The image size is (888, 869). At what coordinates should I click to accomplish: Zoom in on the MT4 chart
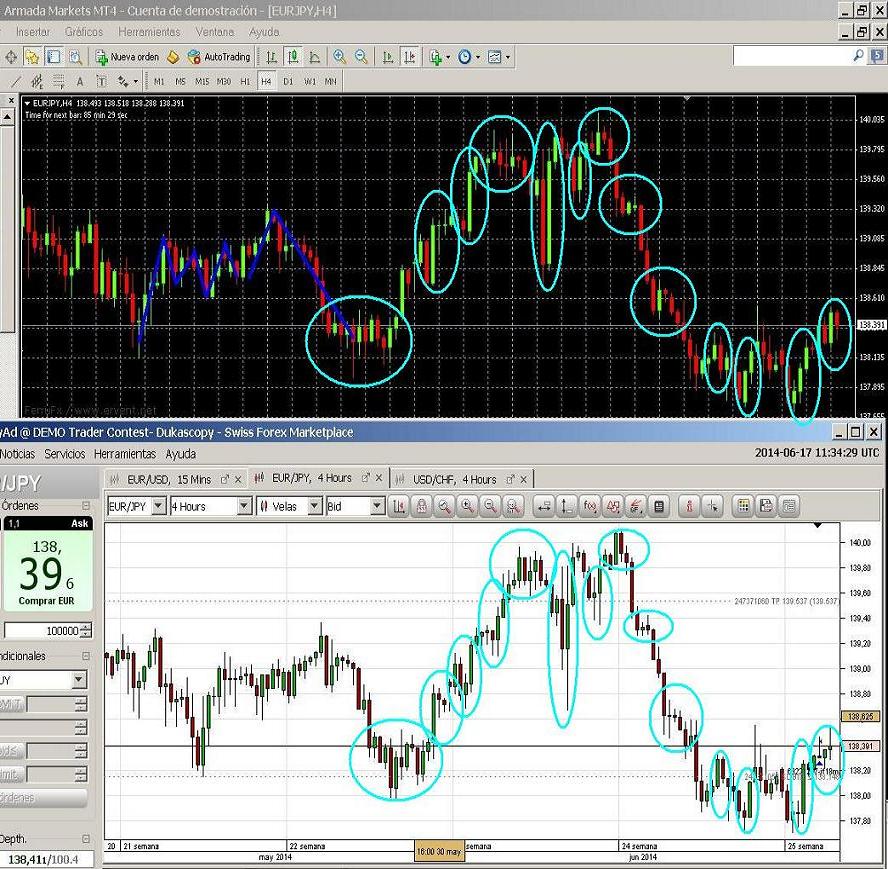pos(340,58)
